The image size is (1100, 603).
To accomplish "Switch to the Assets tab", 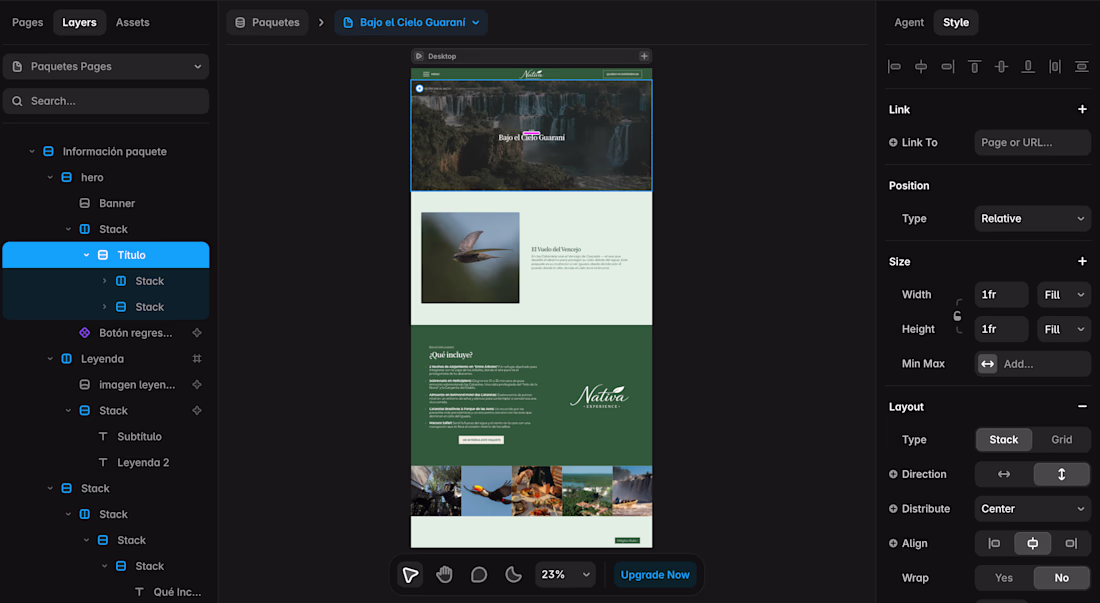I will 133,22.
